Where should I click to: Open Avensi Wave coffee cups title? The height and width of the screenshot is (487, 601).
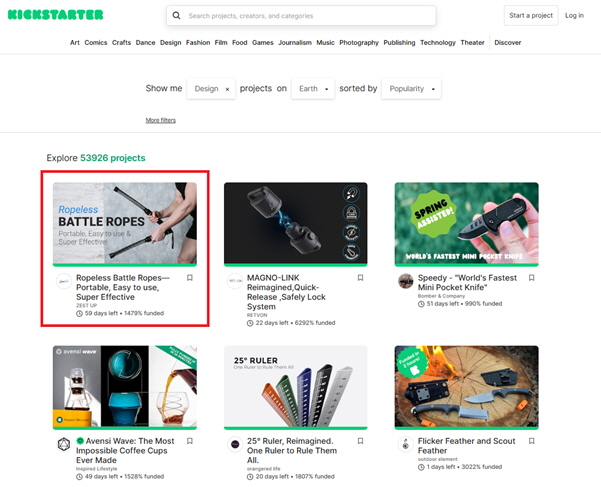point(125,451)
